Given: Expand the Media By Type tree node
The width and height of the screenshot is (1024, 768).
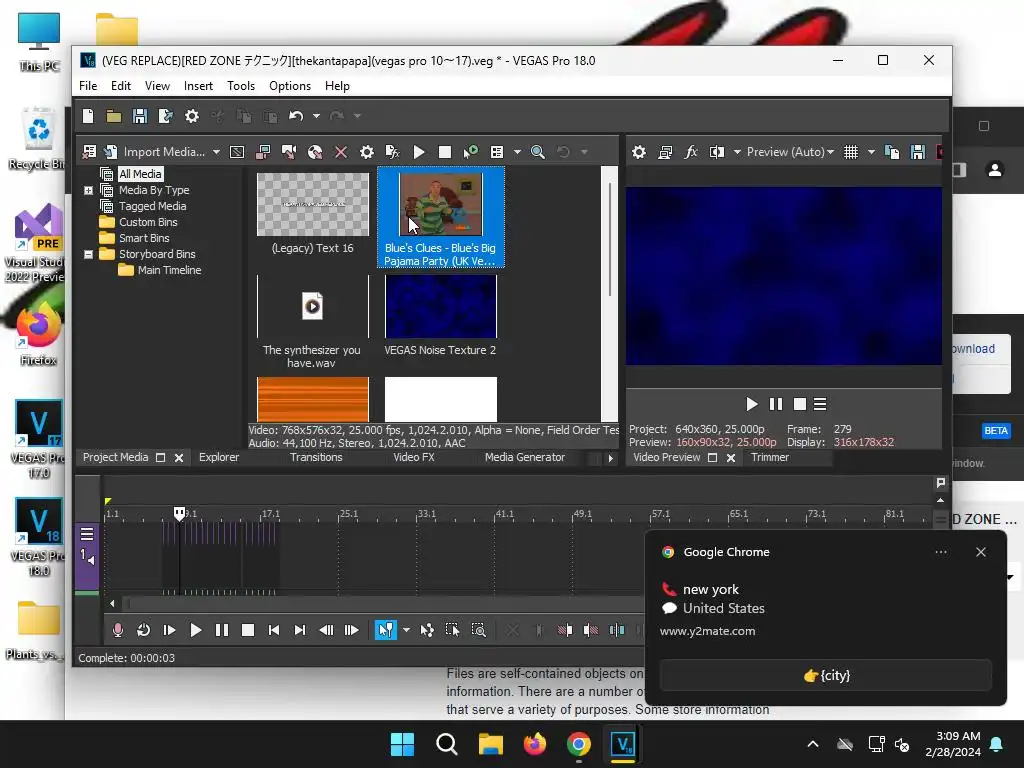Looking at the screenshot, I should (89, 190).
